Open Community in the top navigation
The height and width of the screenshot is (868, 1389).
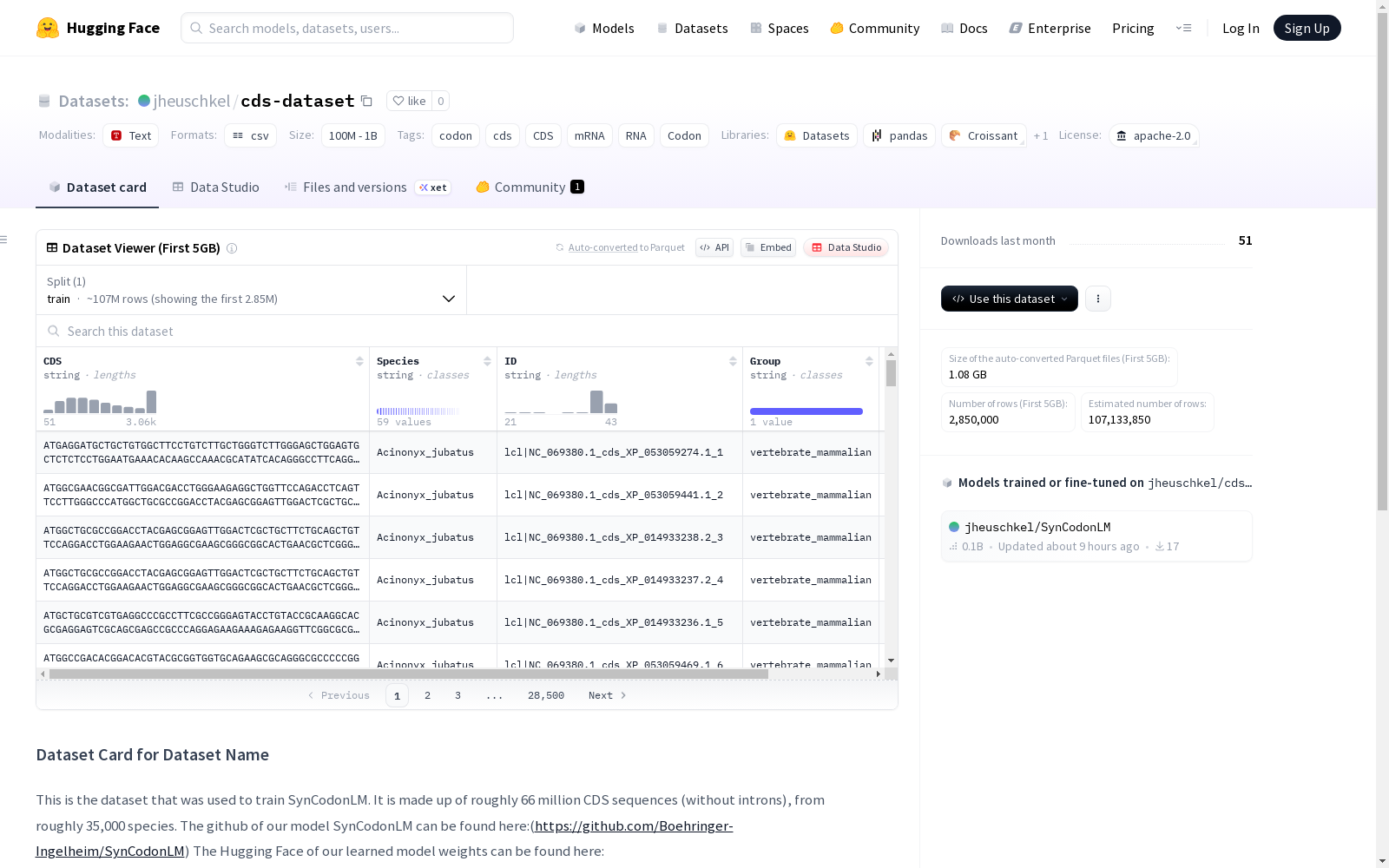[874, 28]
